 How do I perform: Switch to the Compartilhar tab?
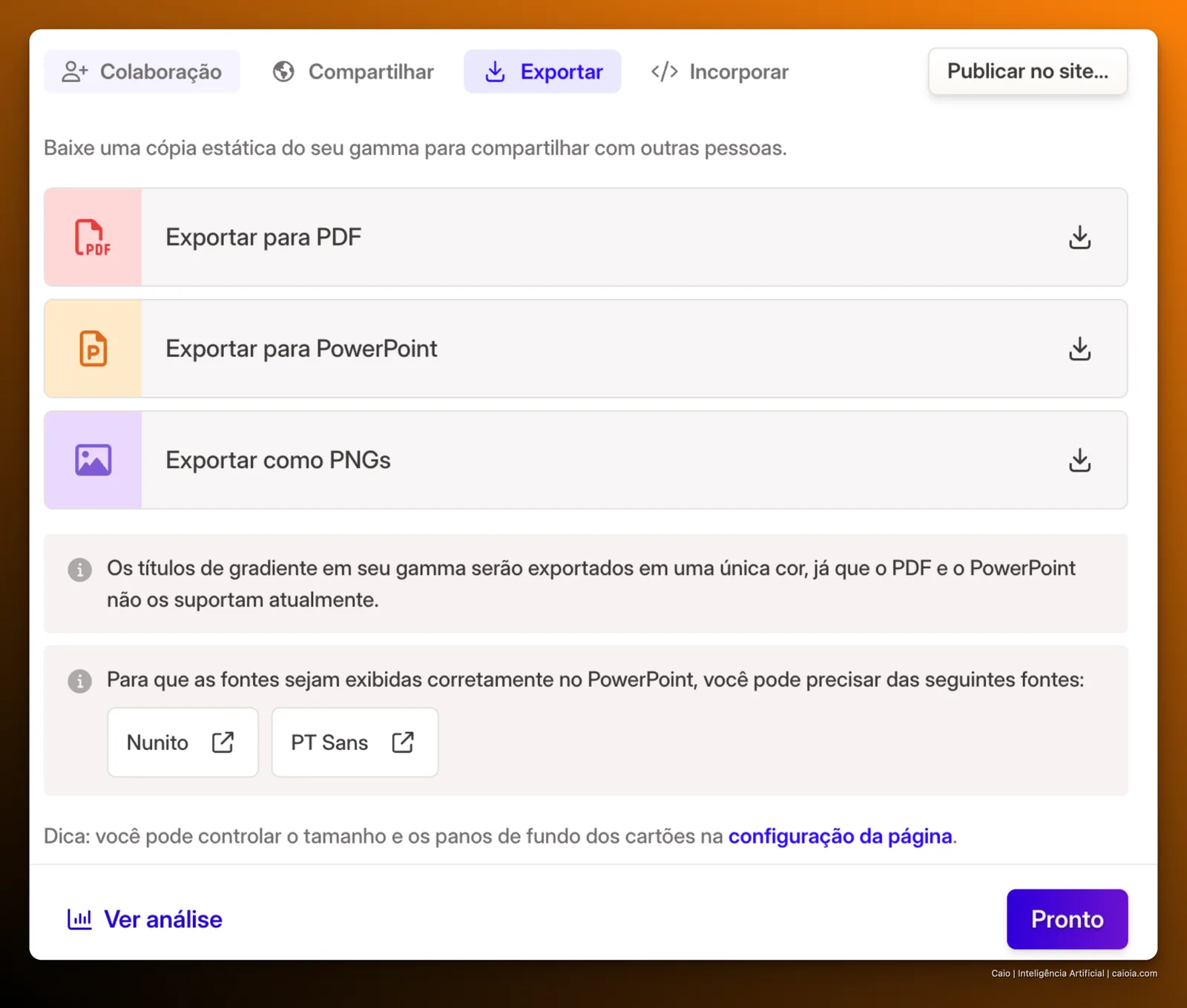coord(353,72)
